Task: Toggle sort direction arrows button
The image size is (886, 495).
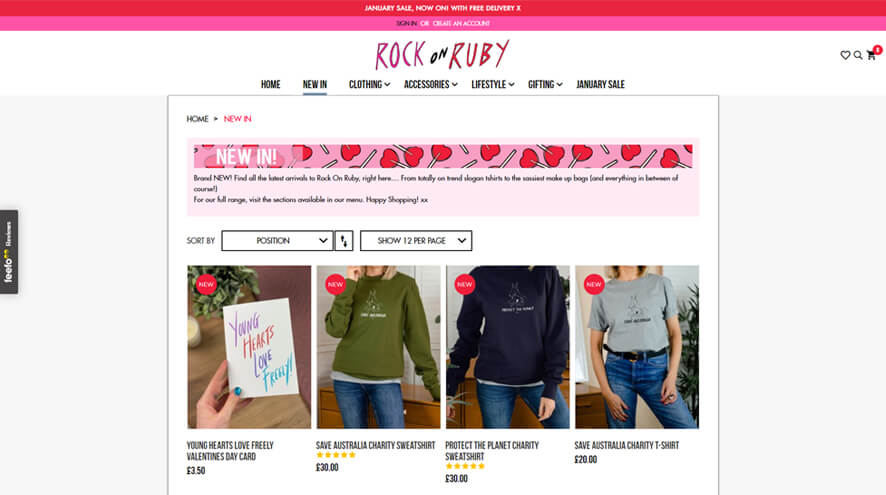Action: click(x=344, y=241)
